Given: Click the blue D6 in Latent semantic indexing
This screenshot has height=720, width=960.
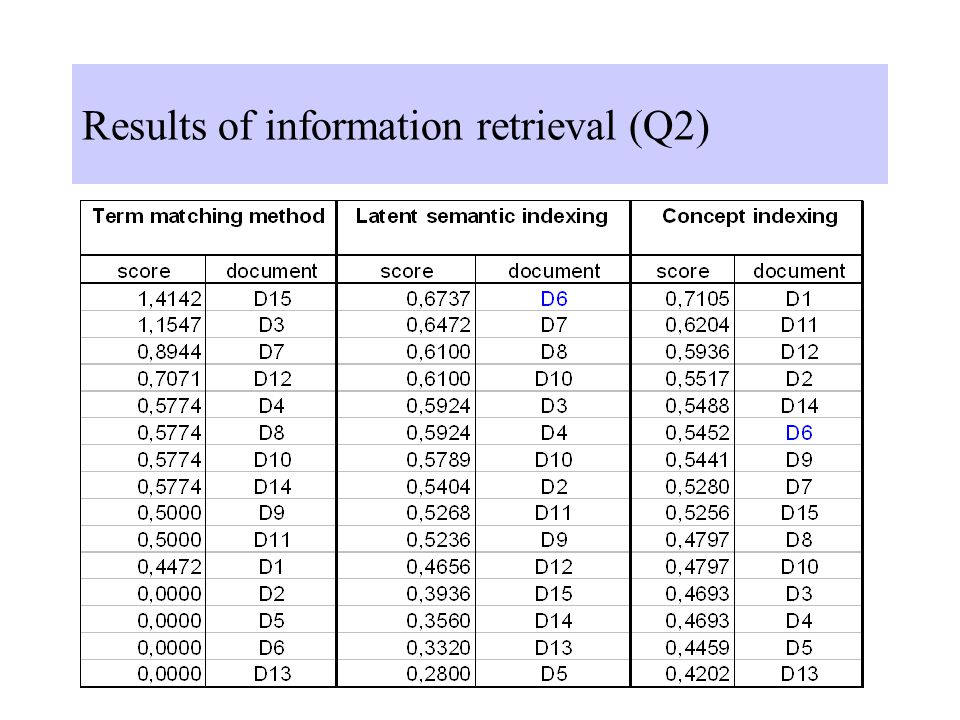Looking at the screenshot, I should [553, 299].
